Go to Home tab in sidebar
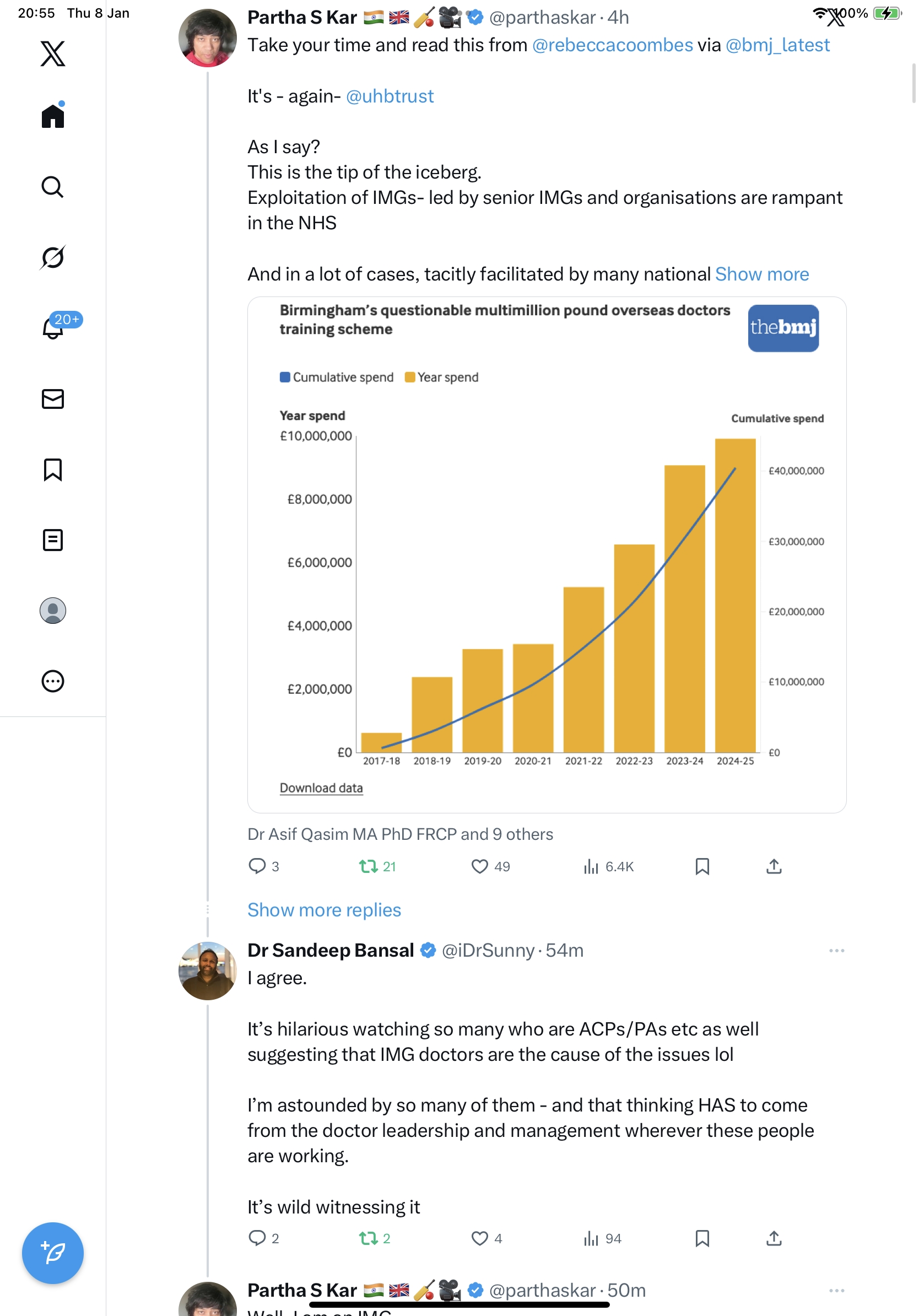 [x=53, y=116]
